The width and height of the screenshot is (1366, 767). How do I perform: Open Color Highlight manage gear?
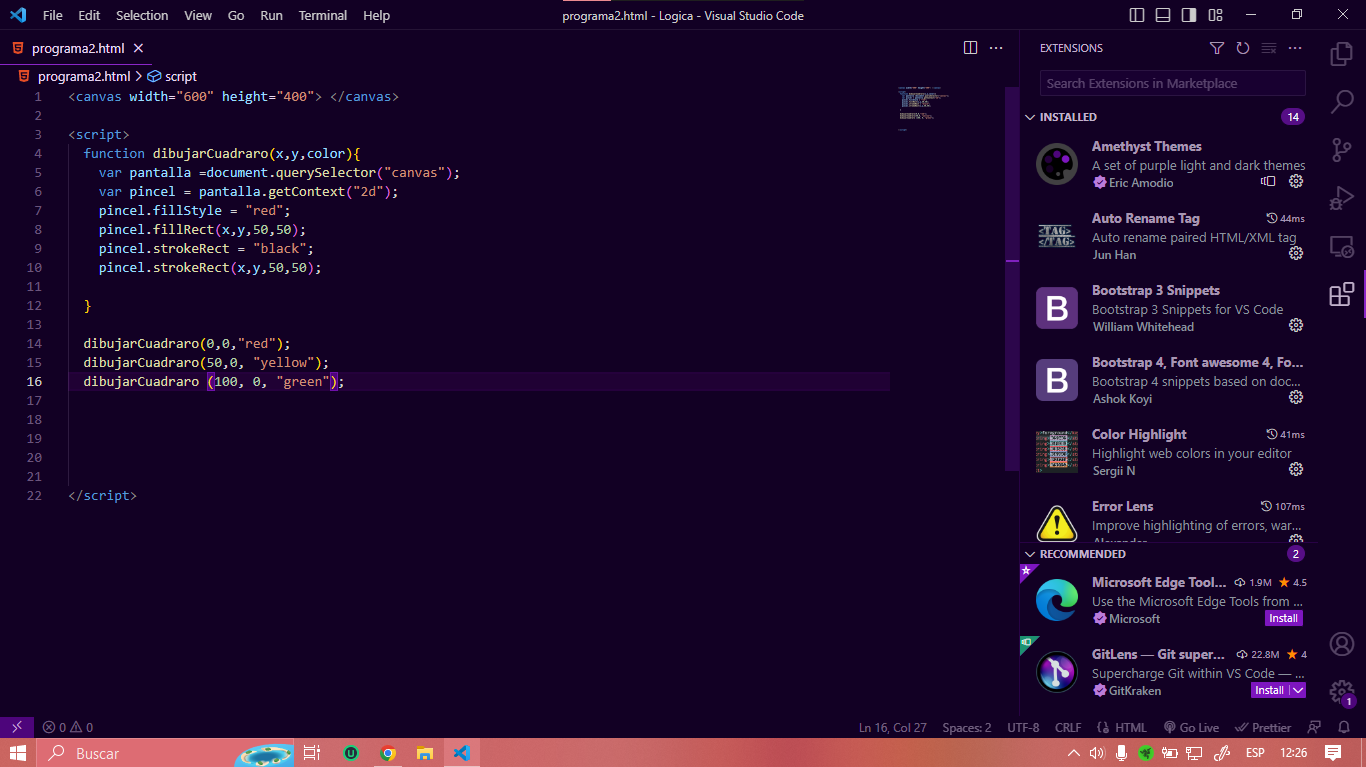(x=1296, y=470)
